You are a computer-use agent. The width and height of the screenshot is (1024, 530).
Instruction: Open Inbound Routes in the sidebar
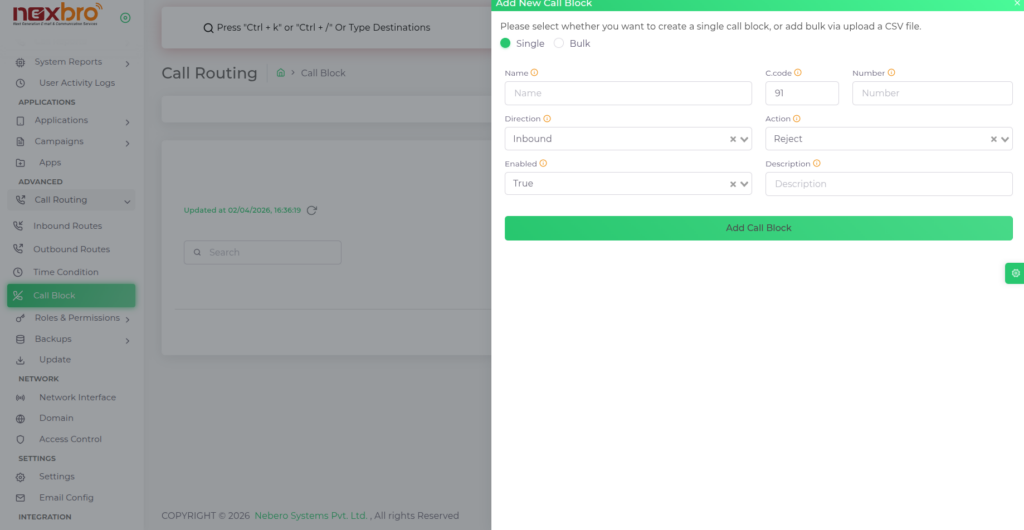pyautogui.click(x=67, y=226)
